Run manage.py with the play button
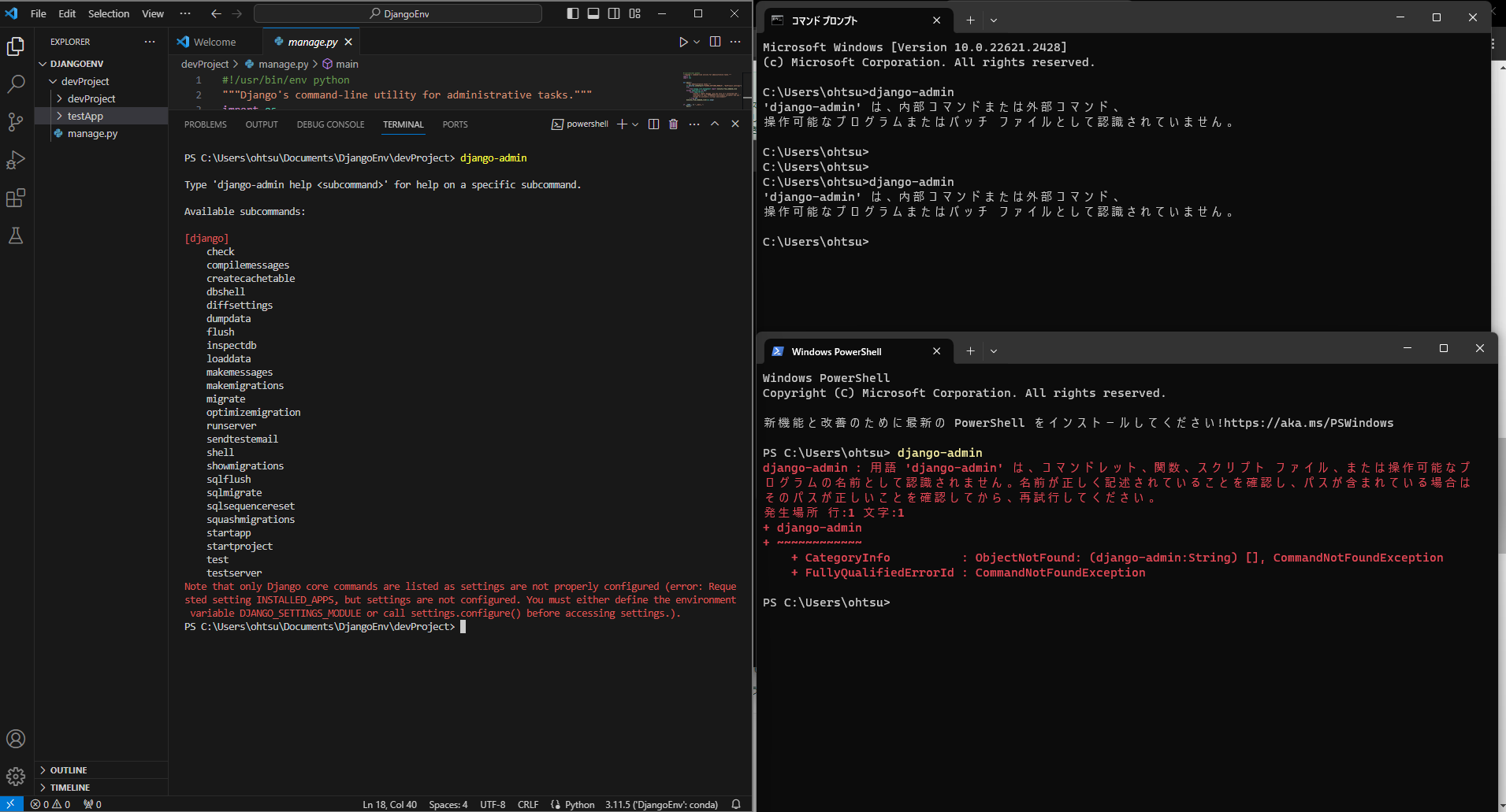This screenshot has width=1506, height=812. (x=682, y=42)
